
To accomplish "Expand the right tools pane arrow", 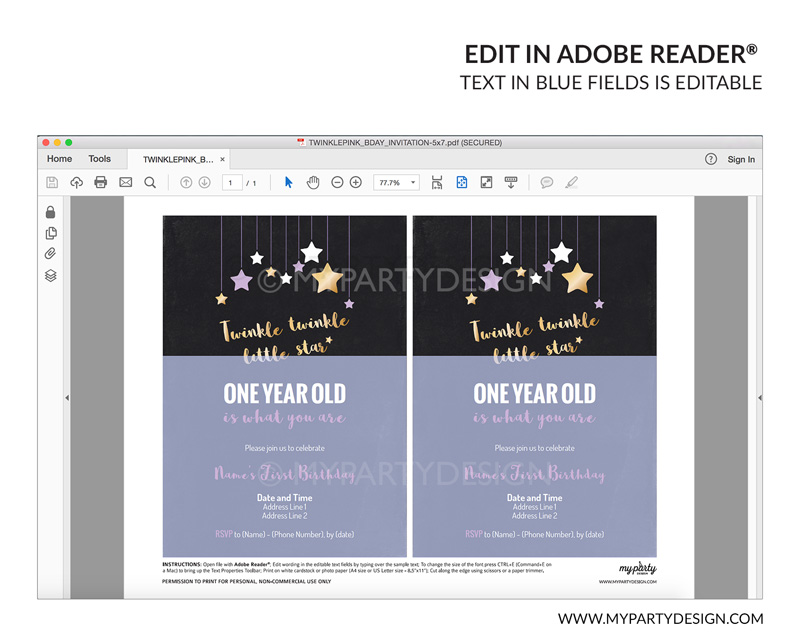I will click(759, 398).
